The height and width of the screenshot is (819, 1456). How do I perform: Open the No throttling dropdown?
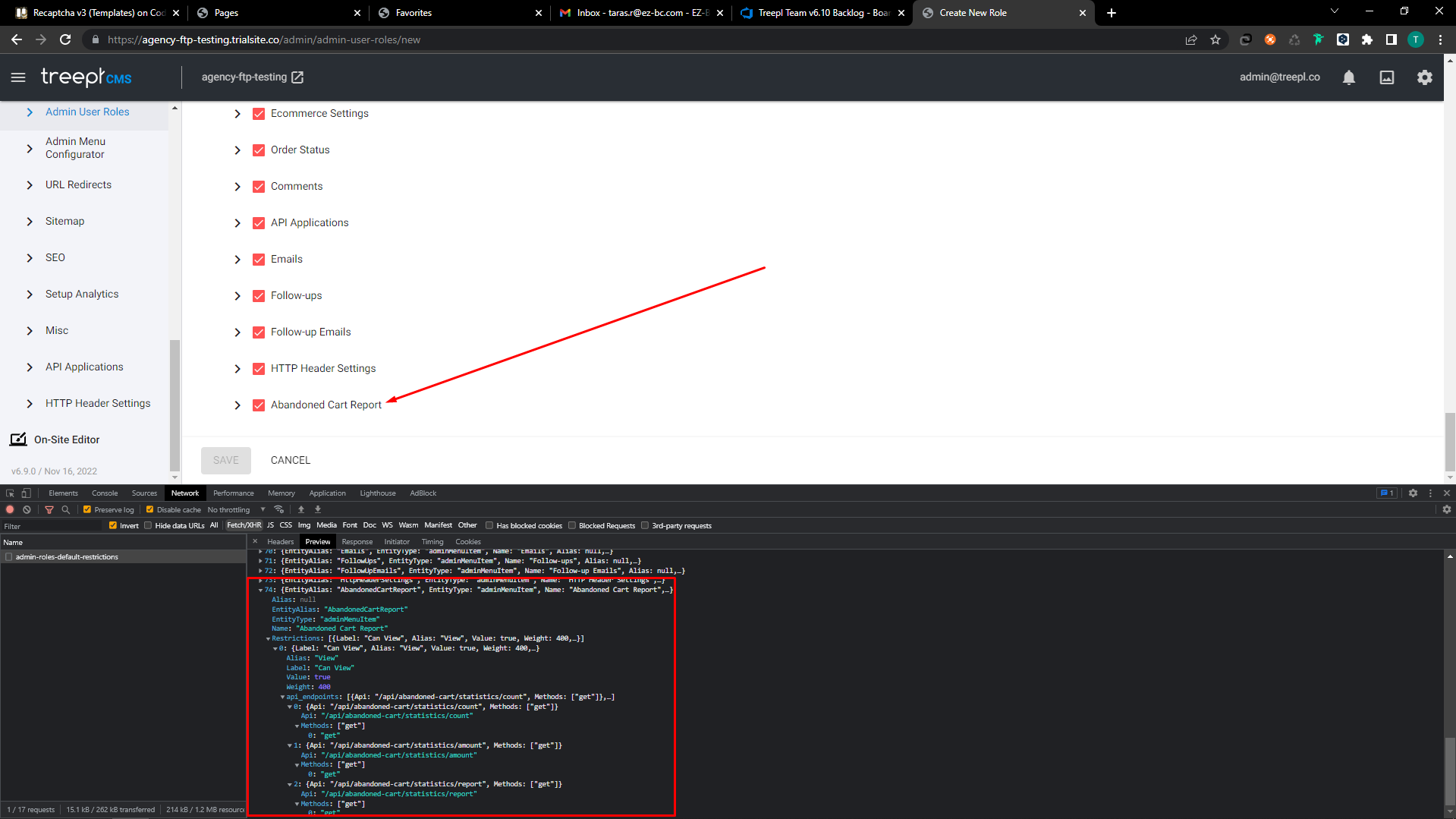tap(236, 510)
